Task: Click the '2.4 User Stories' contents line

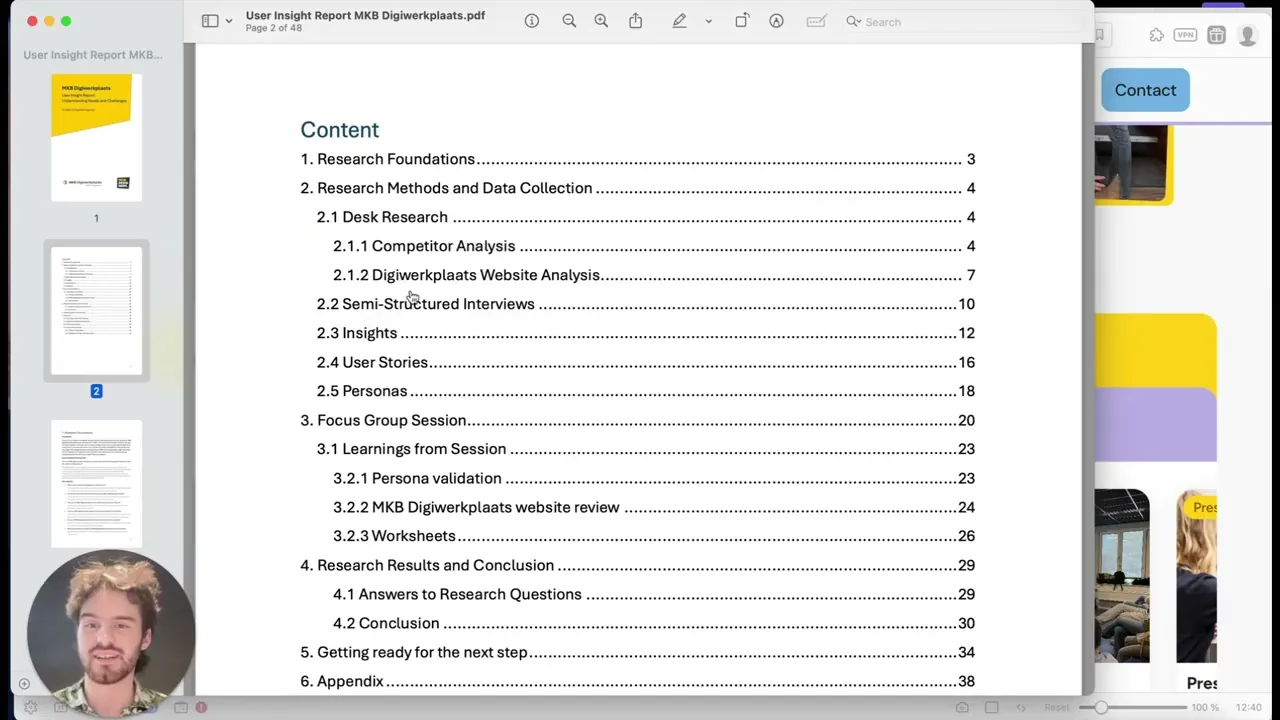Action: [645, 362]
